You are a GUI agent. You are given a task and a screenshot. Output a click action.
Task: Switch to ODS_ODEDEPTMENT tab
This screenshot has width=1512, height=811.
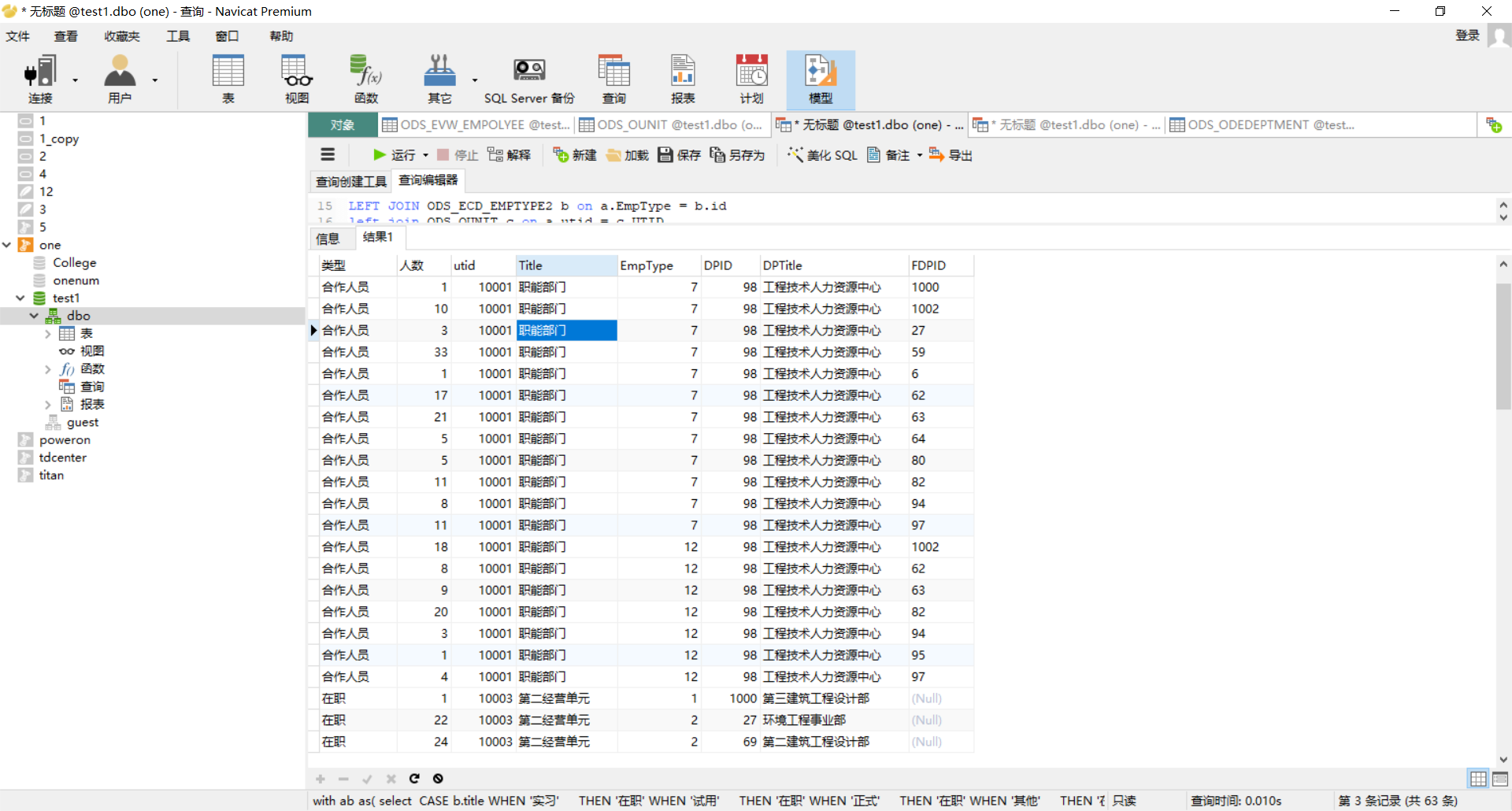(1262, 125)
